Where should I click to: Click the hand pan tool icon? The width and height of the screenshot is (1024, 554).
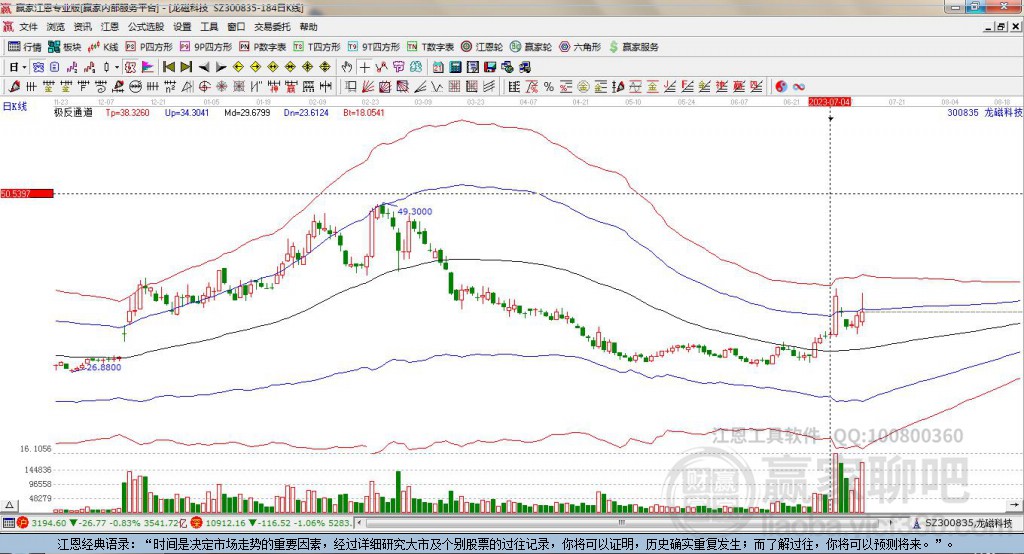click(347, 67)
